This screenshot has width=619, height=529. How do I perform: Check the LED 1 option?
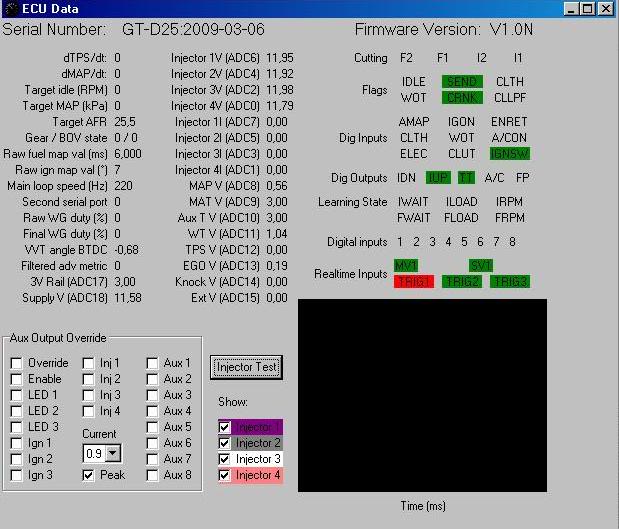(16, 395)
